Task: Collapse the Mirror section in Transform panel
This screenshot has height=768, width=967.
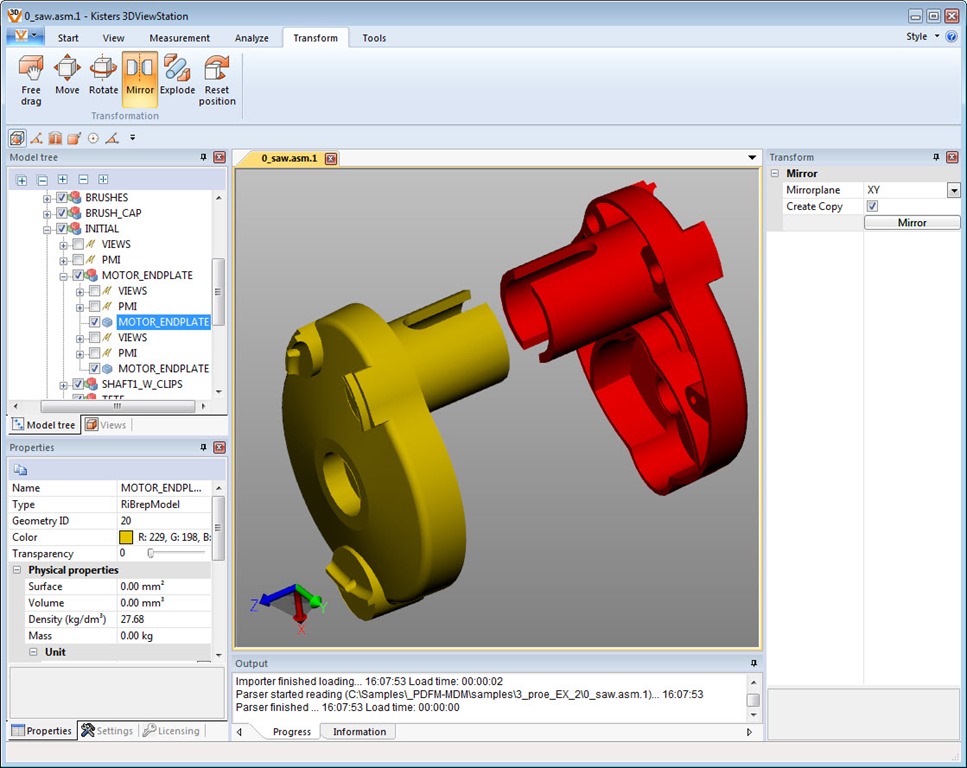Action: pyautogui.click(x=775, y=173)
